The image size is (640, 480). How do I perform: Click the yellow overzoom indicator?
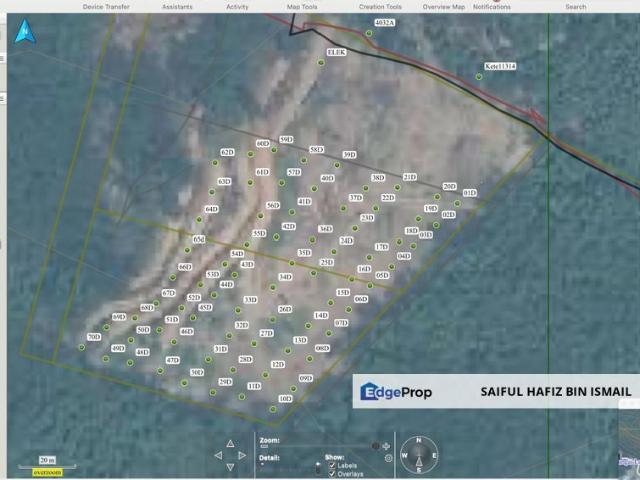click(x=47, y=473)
